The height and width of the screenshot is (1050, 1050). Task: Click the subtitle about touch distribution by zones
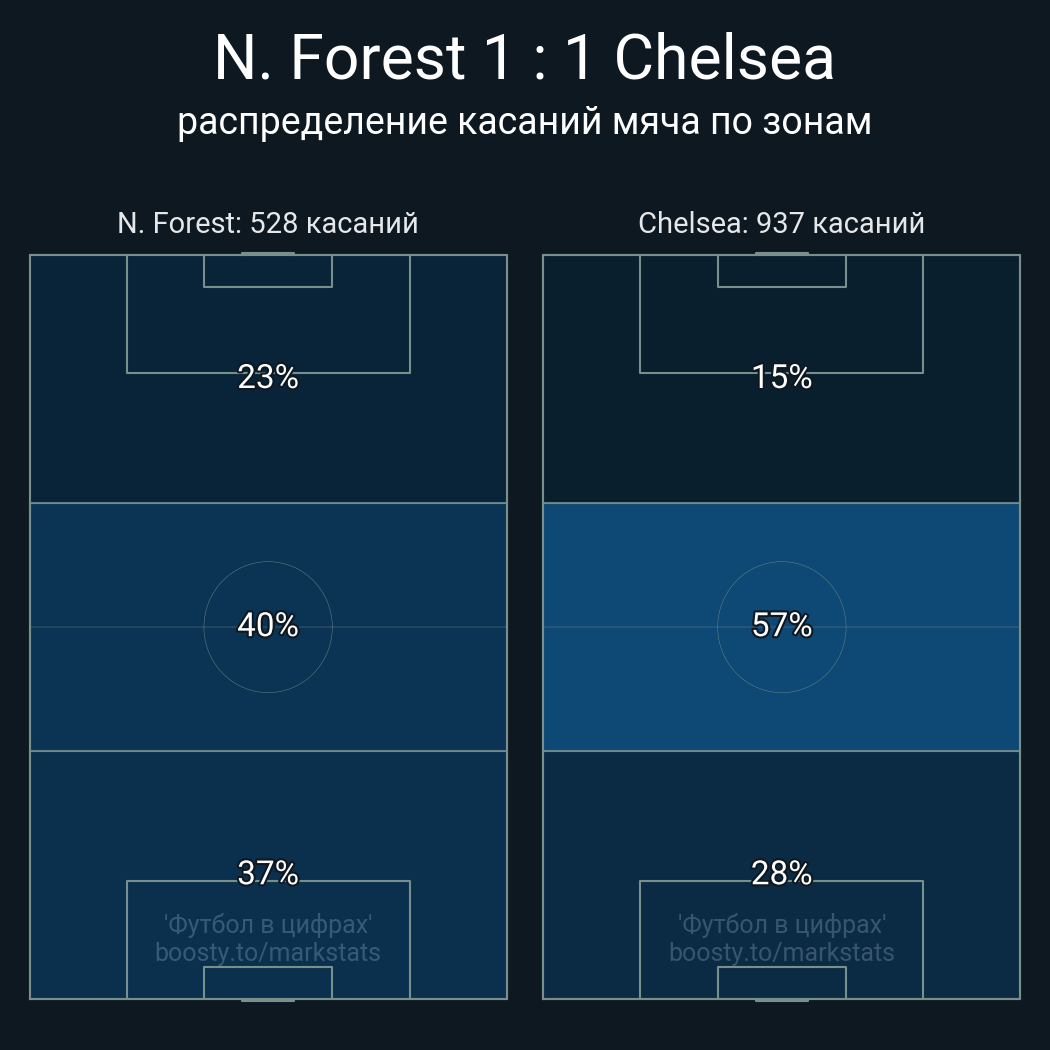(x=524, y=121)
